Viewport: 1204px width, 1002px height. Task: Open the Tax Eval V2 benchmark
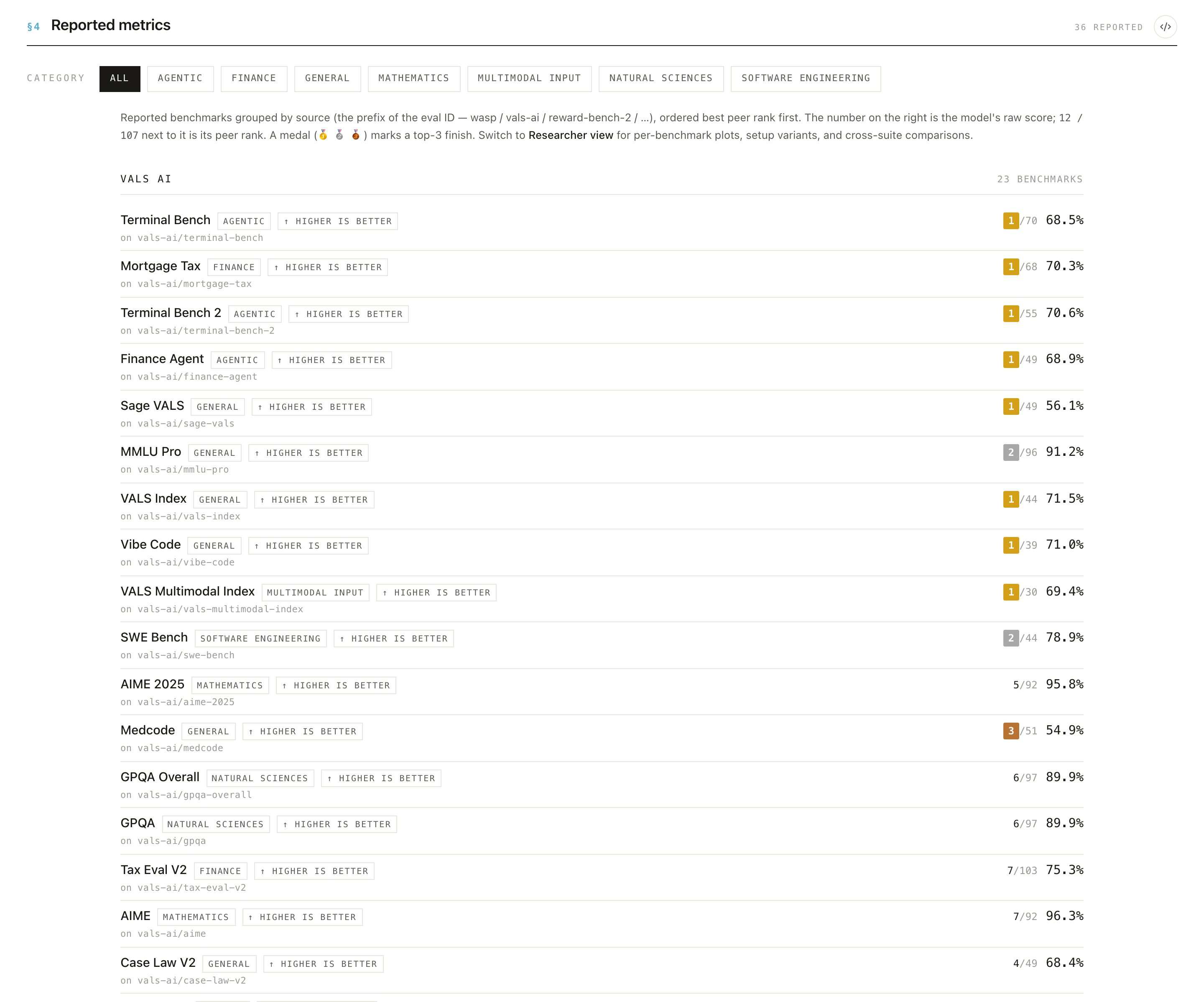[602, 878]
